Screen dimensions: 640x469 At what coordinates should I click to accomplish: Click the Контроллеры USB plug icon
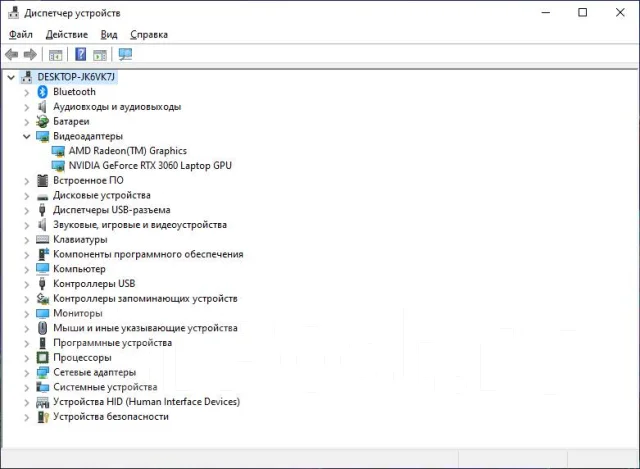point(42,284)
